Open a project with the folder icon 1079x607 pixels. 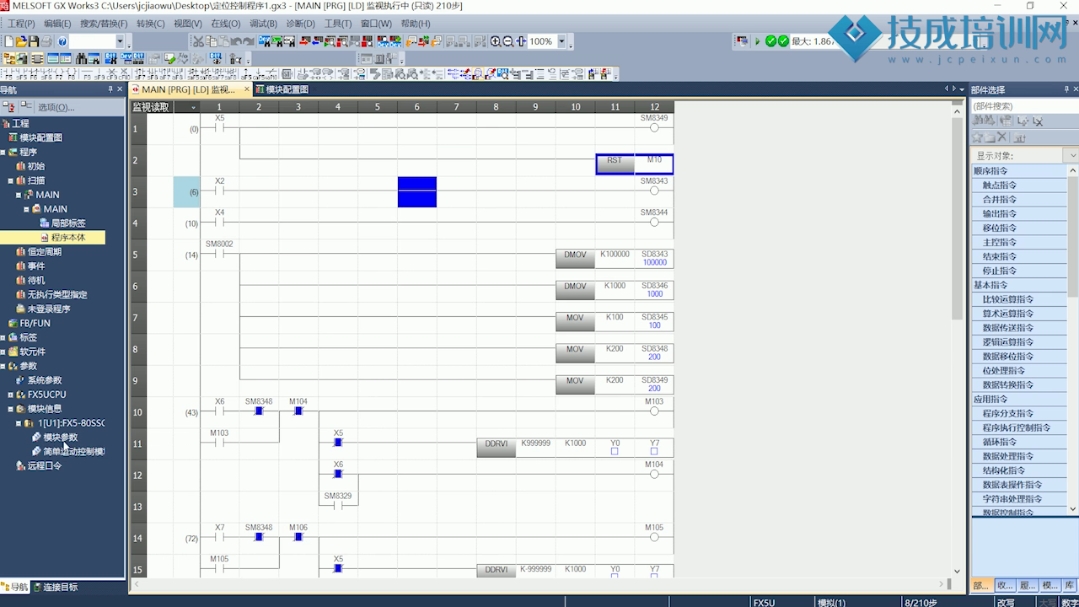[21, 42]
